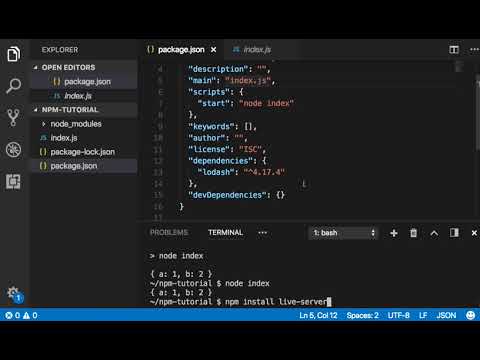Screen dimensions: 480x360
Task: Open the feedback smiley in status bar
Action: click(x=470, y=315)
